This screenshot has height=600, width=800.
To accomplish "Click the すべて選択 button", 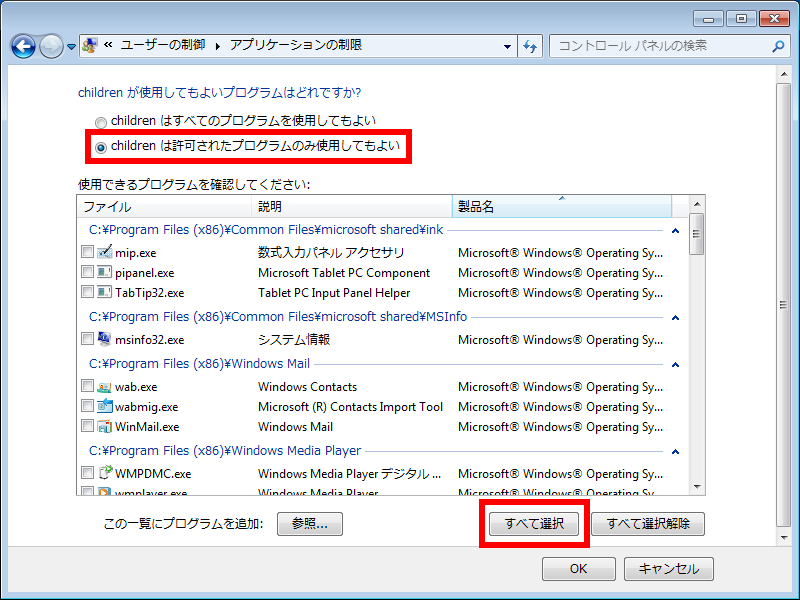I will pos(534,524).
